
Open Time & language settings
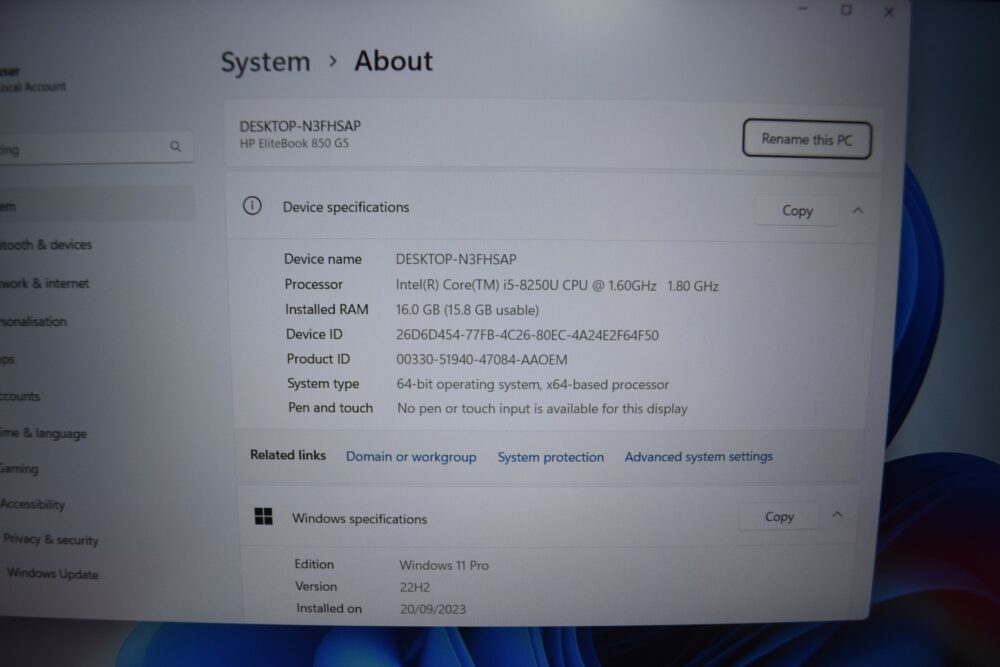tap(43, 433)
